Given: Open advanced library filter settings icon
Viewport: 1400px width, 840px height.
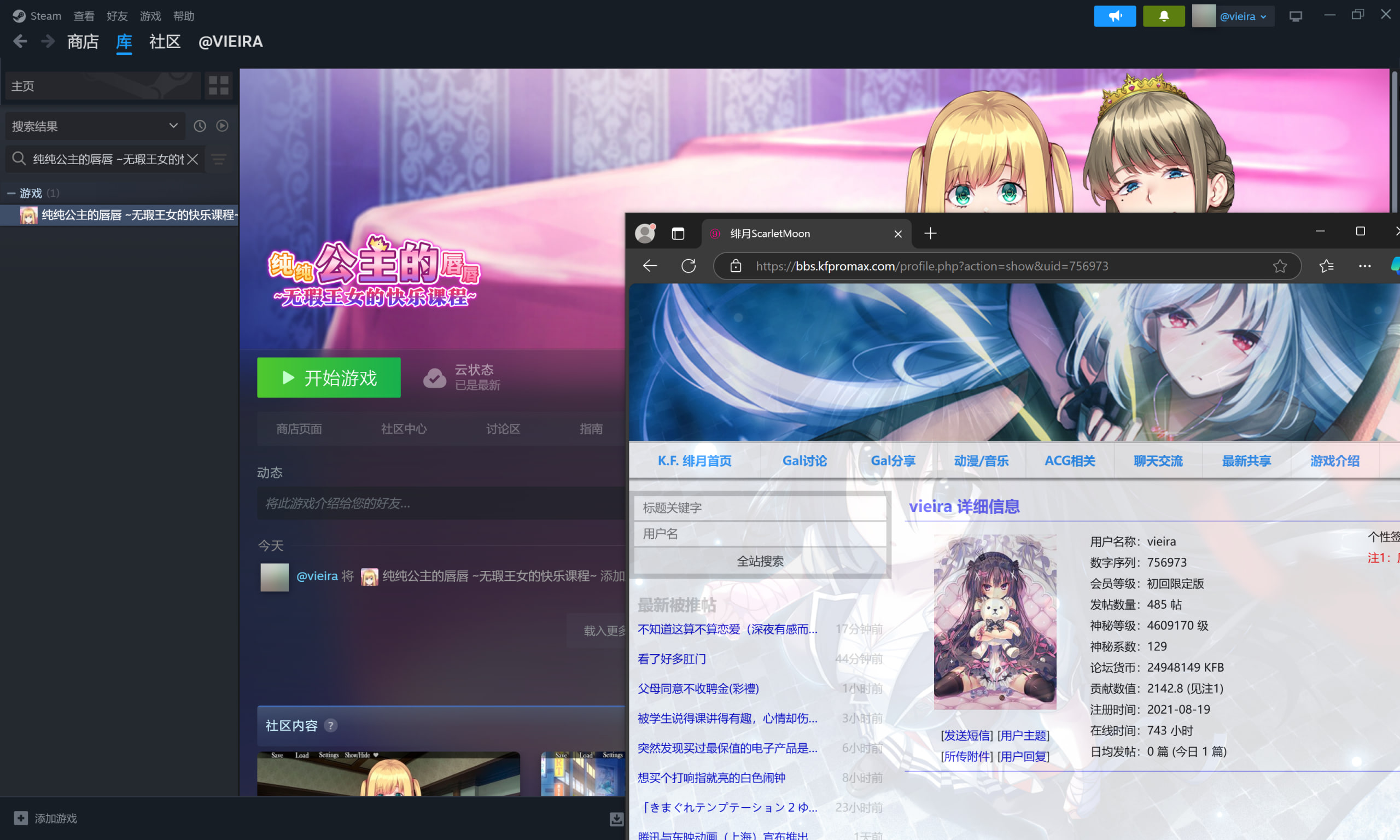Looking at the screenshot, I should pos(219,159).
